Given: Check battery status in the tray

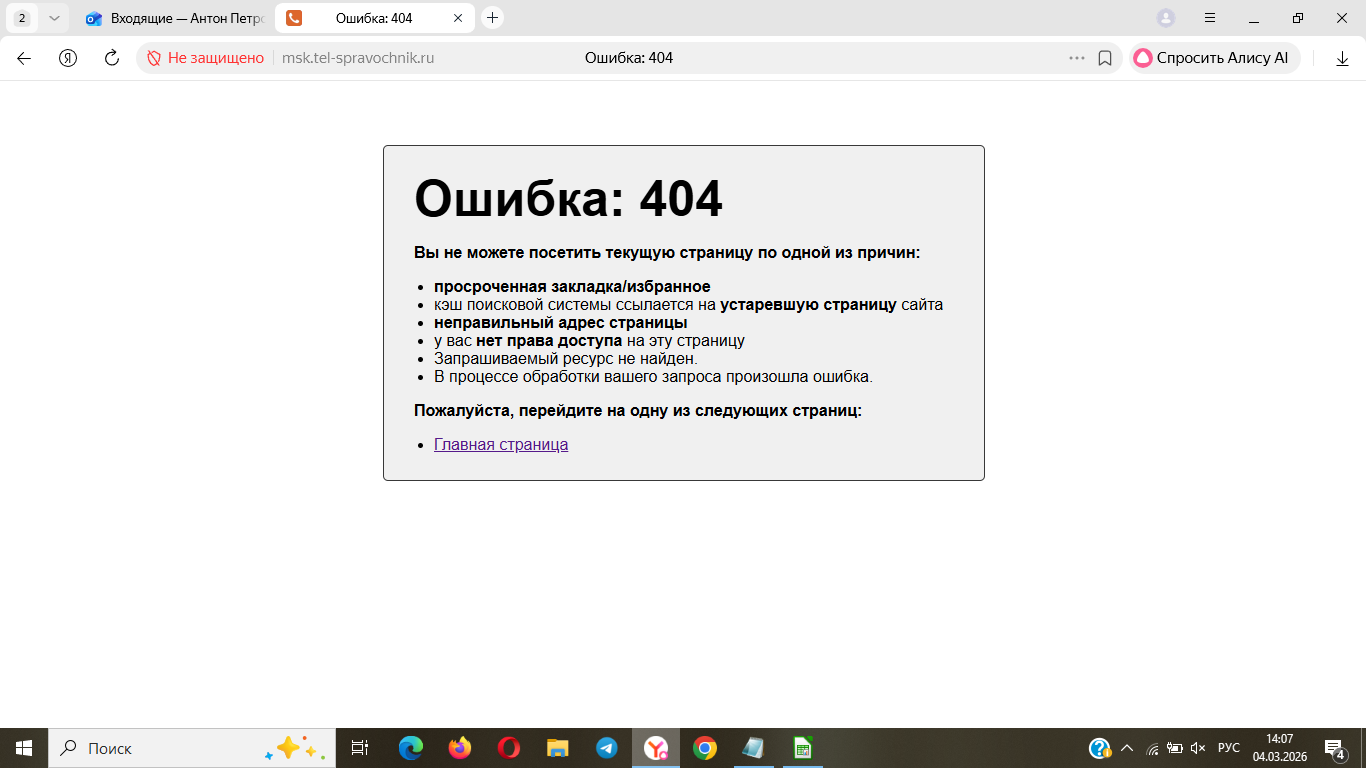Looking at the screenshot, I should [1175, 748].
